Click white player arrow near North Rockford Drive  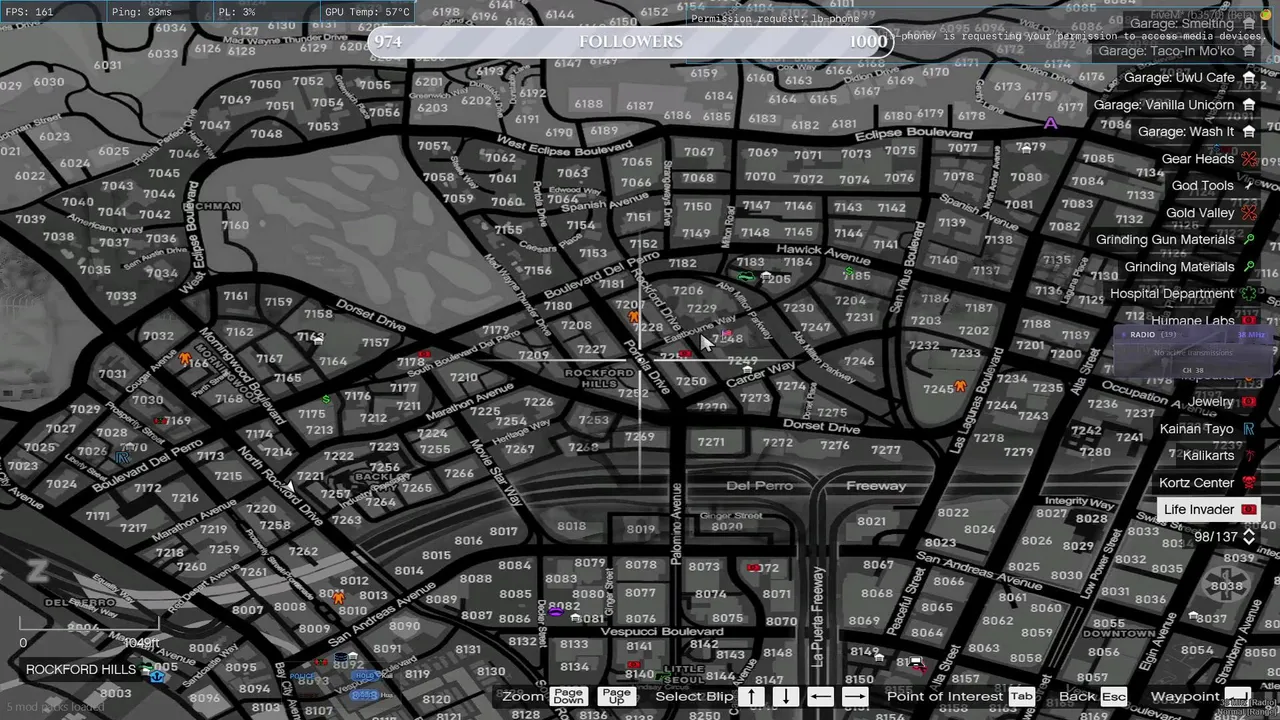coord(290,487)
